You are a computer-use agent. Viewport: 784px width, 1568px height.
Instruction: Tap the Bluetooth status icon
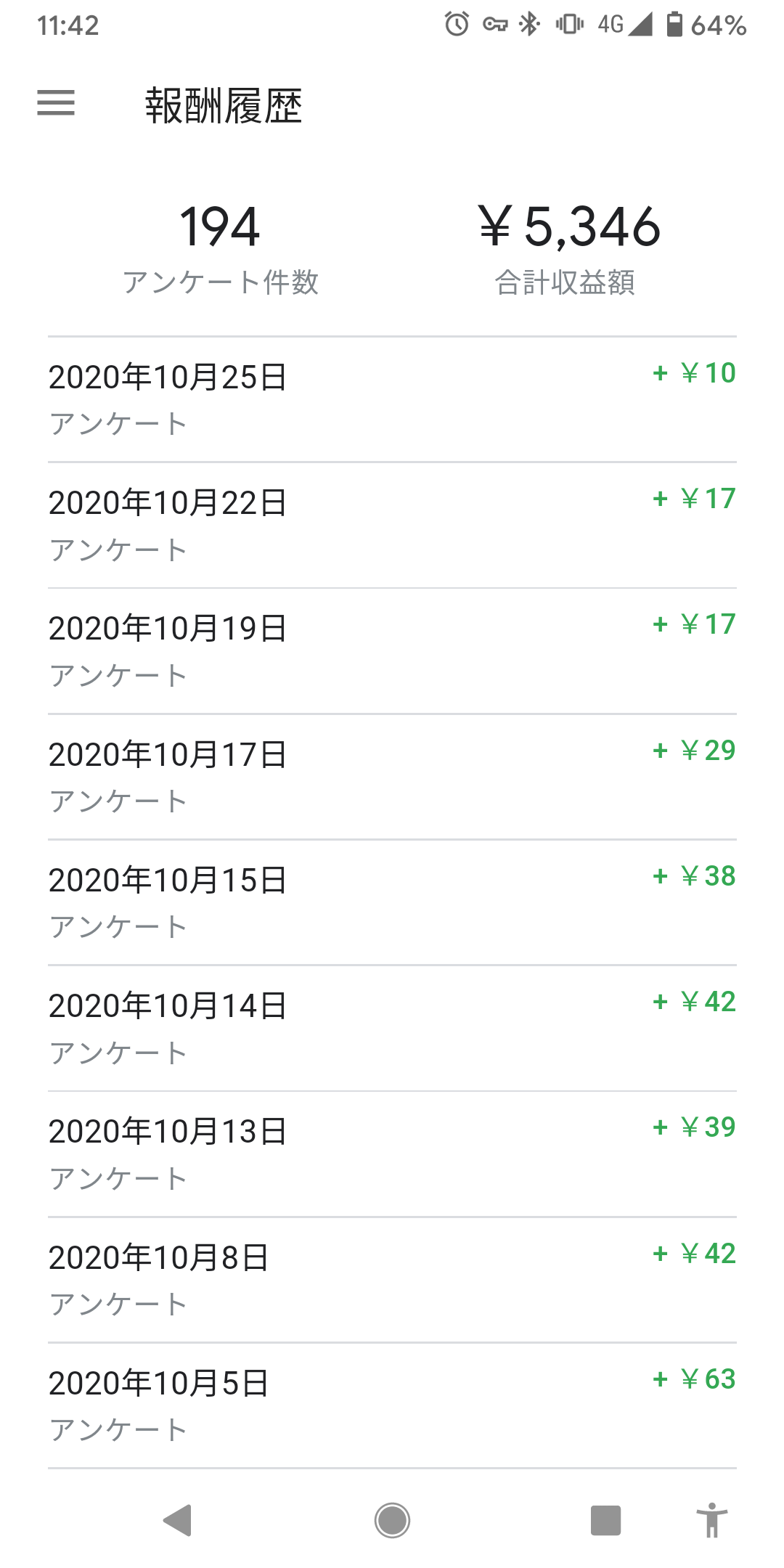click(529, 25)
